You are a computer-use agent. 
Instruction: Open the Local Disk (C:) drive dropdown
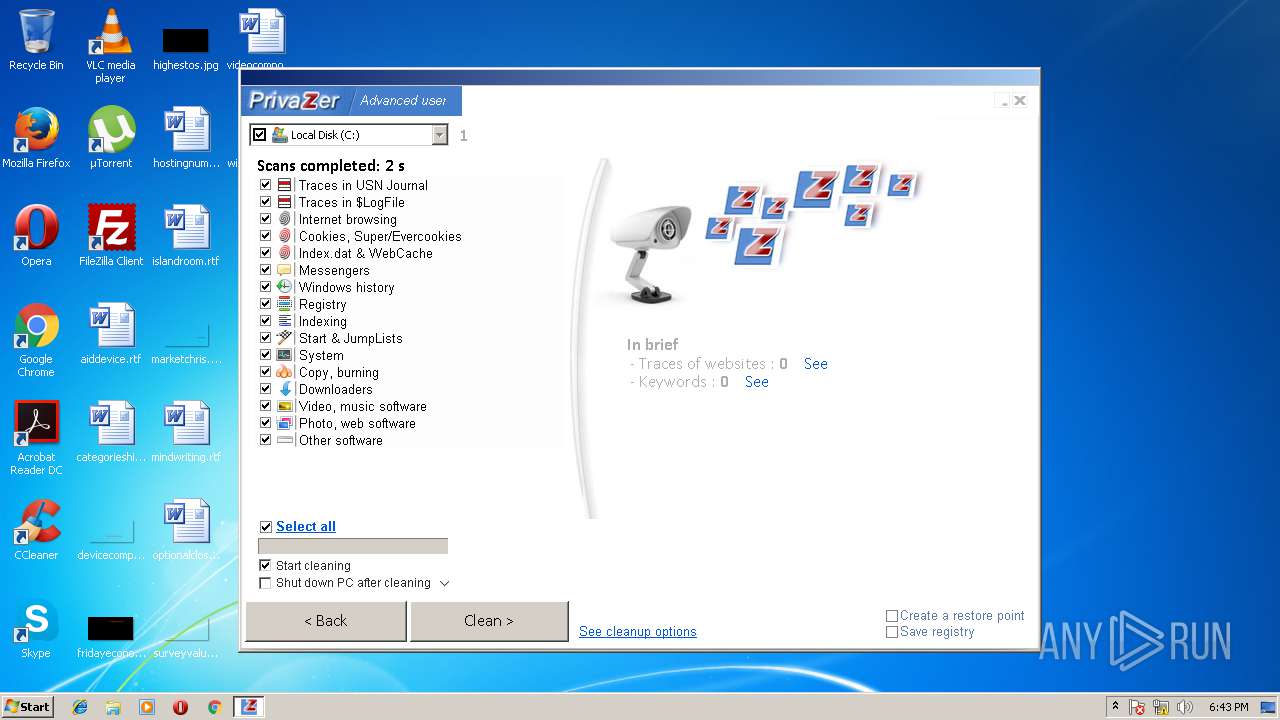[439, 135]
